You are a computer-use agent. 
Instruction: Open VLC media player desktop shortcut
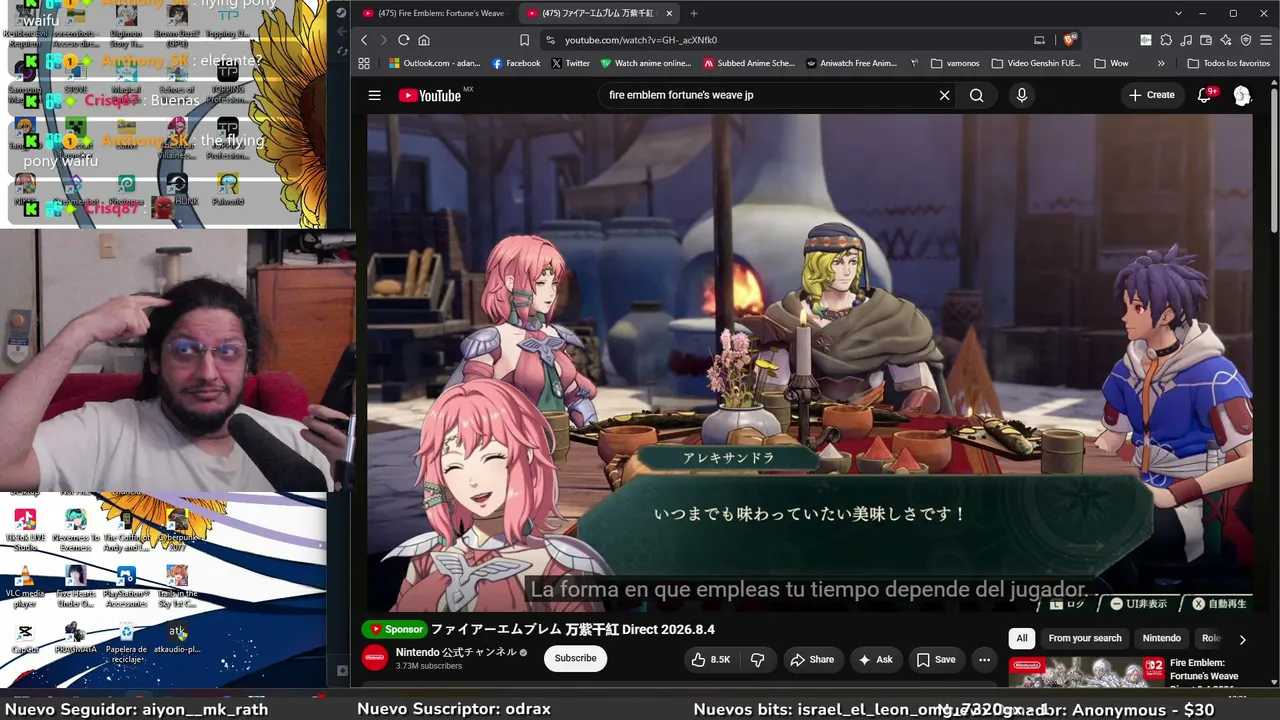click(25, 587)
